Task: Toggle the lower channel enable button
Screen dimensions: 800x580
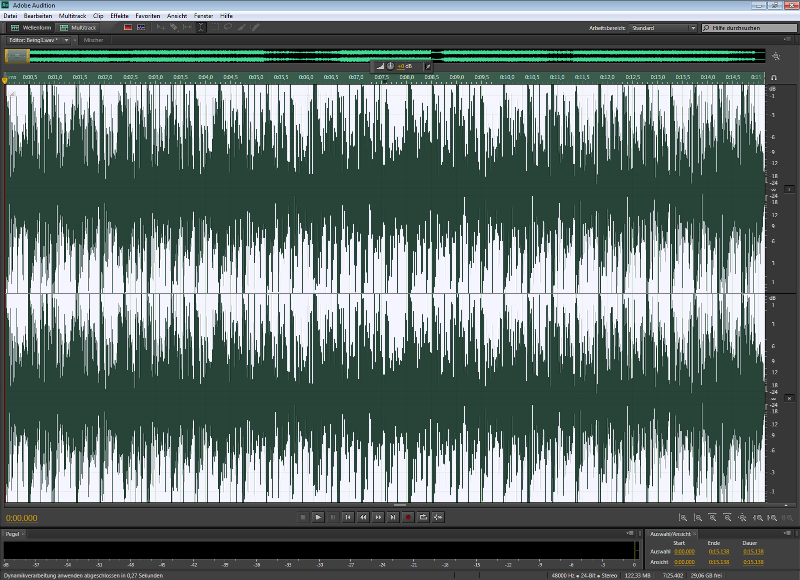Action: 789,398
